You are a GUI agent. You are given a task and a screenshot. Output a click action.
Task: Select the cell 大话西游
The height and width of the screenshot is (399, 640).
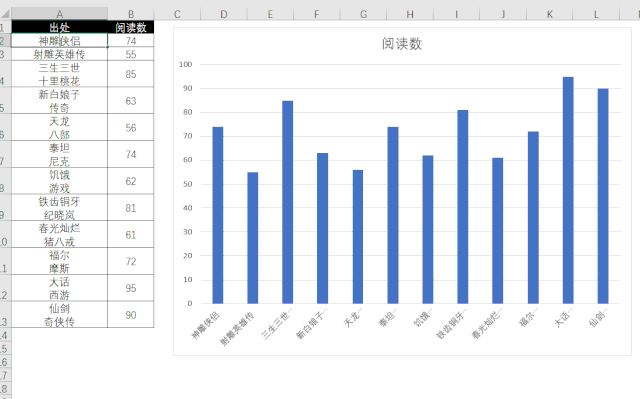[x=59, y=288]
